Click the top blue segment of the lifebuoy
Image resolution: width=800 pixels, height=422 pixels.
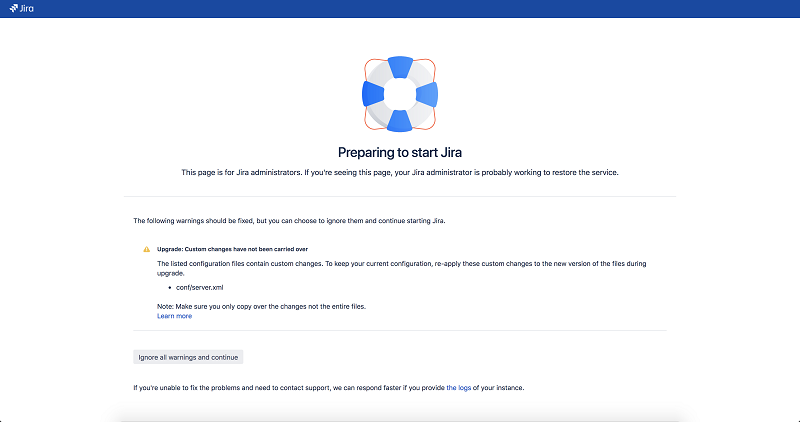[399, 67]
